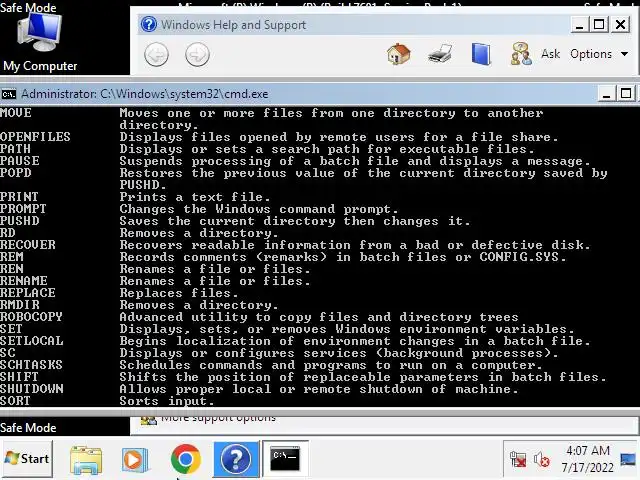Click the SORT command text
This screenshot has height=480, width=640.
coord(15,401)
